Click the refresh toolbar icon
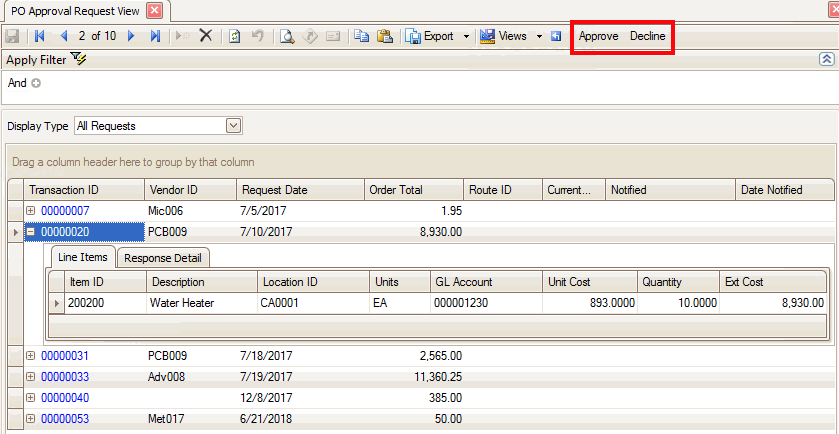Image resolution: width=839 pixels, height=434 pixels. click(234, 36)
